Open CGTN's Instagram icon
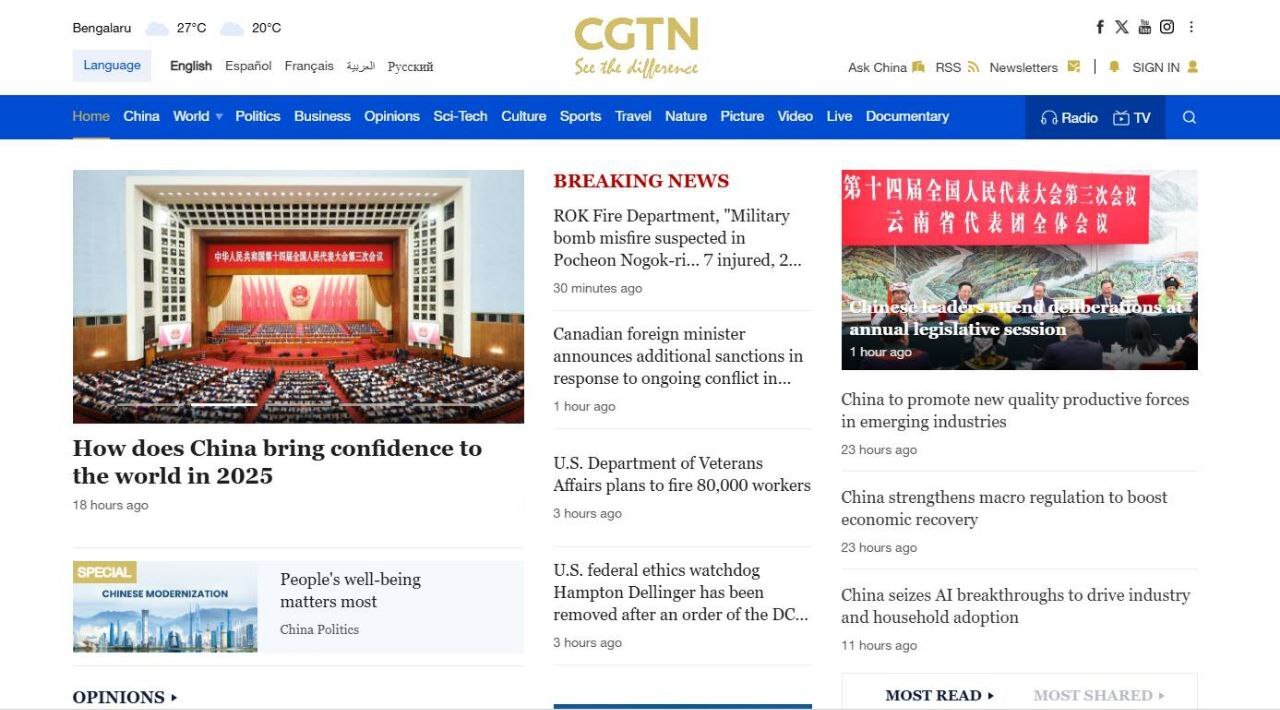This screenshot has height=710, width=1280. tap(1167, 27)
